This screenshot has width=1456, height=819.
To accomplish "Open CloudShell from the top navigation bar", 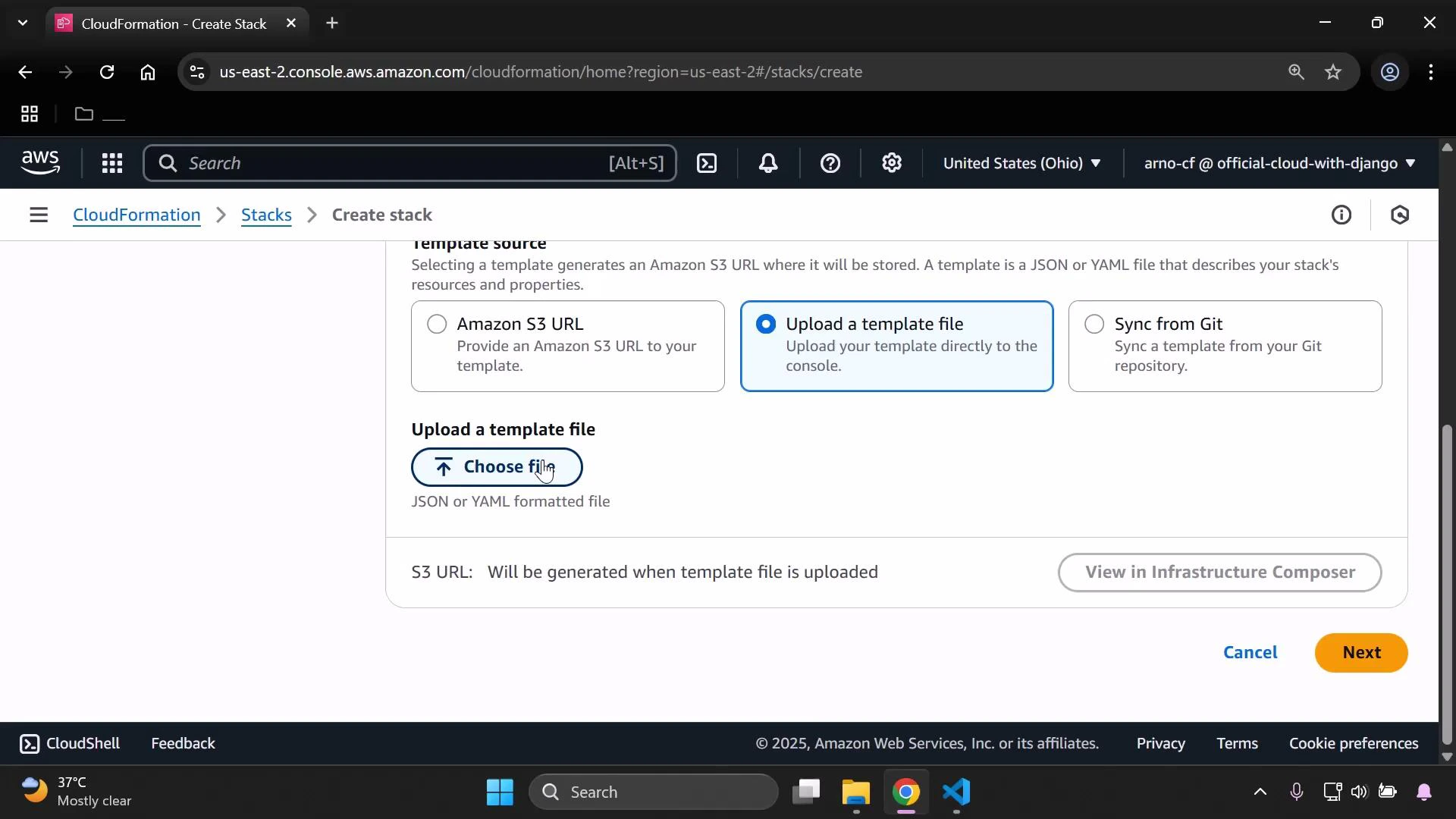I will coord(706,163).
